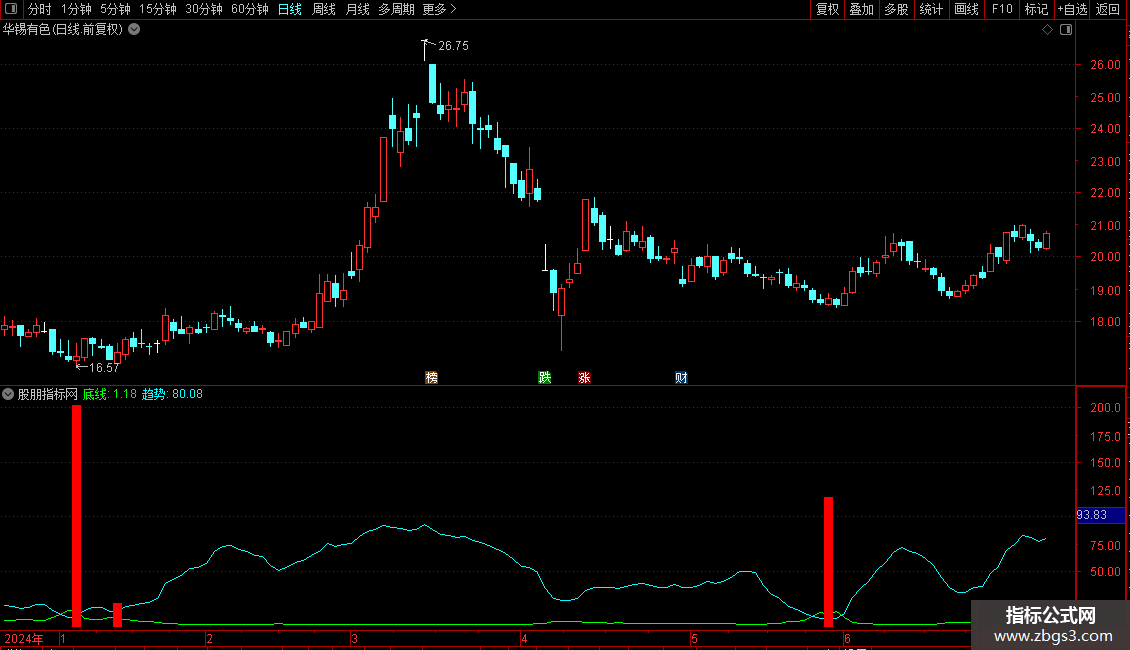This screenshot has height=650, width=1130.
Task: Click the 叠加 overlay button
Action: [861, 9]
